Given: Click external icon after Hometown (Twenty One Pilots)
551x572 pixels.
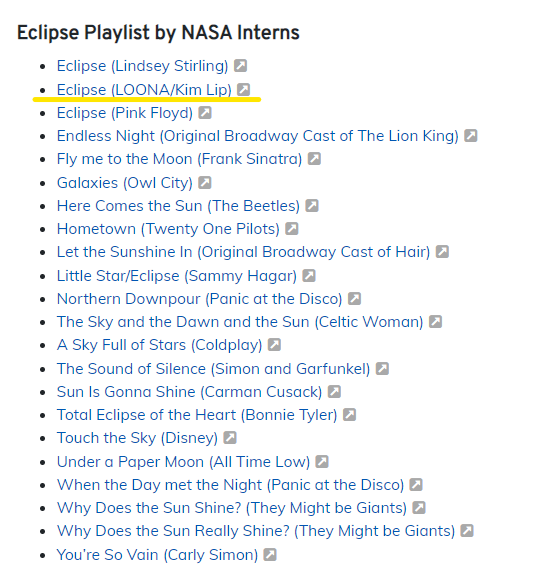Looking at the screenshot, I should click(292, 229).
